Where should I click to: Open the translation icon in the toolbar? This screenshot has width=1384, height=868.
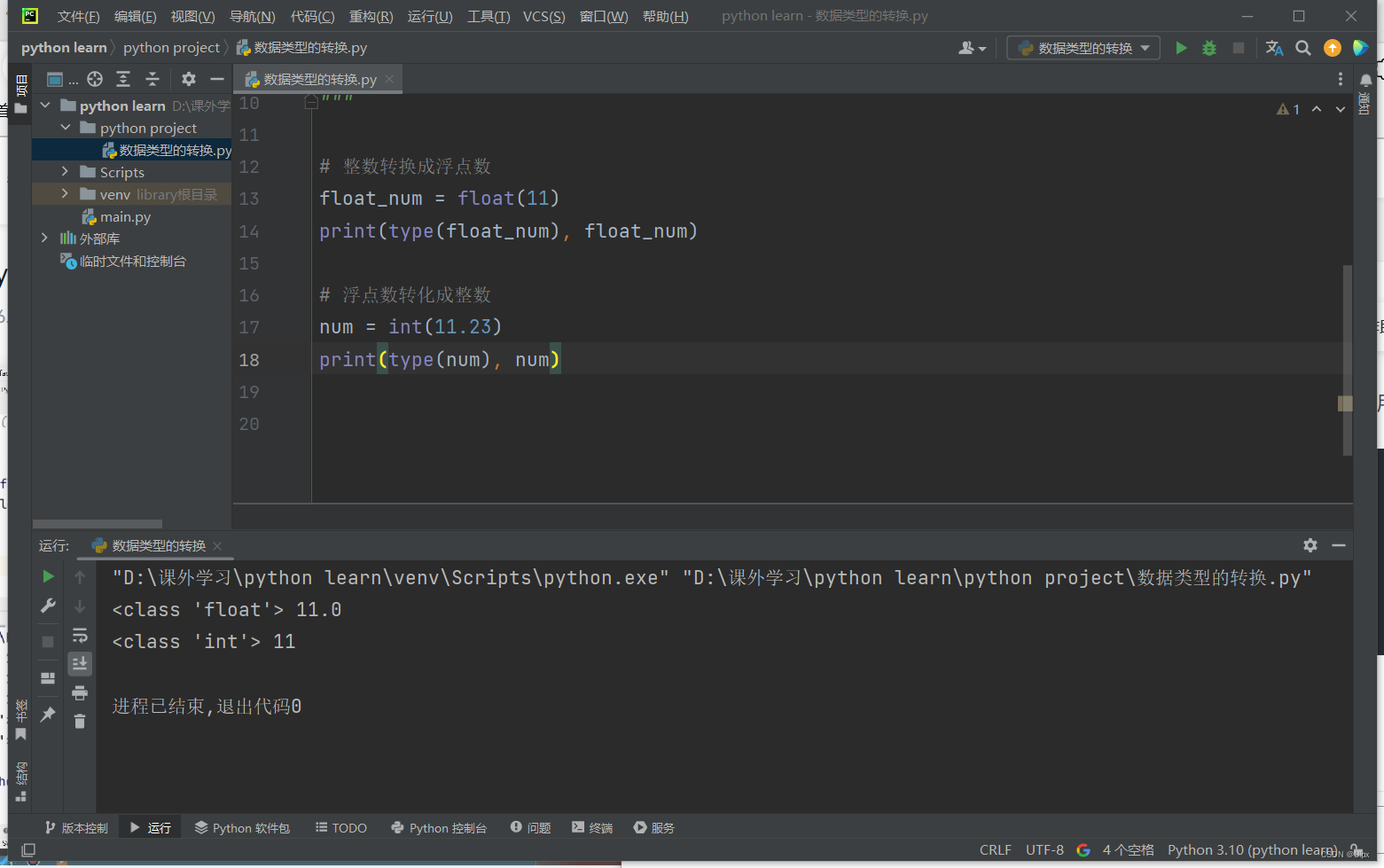[x=1274, y=48]
